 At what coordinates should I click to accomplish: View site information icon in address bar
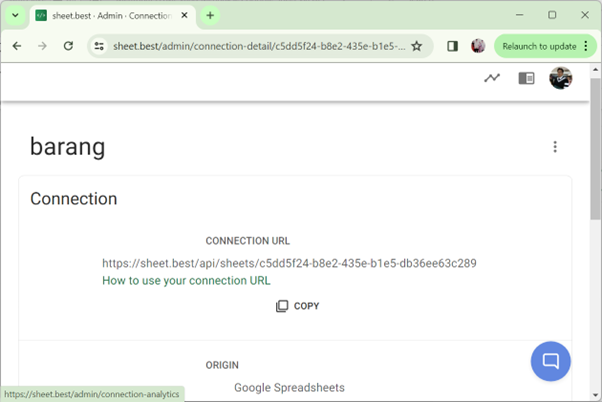(98, 46)
